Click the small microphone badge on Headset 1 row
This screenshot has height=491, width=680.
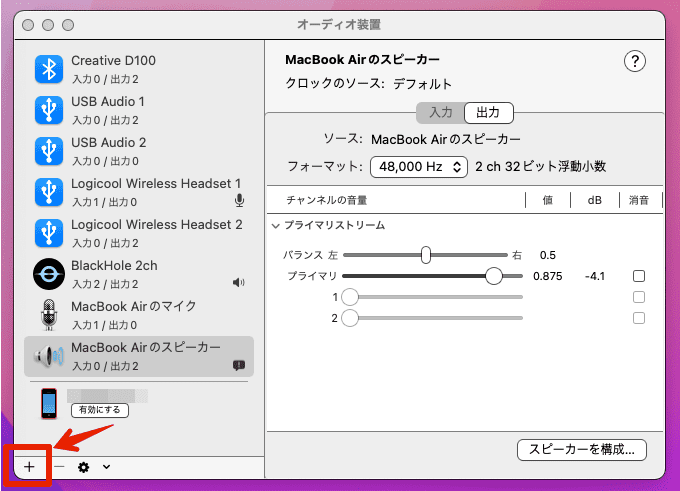(239, 200)
